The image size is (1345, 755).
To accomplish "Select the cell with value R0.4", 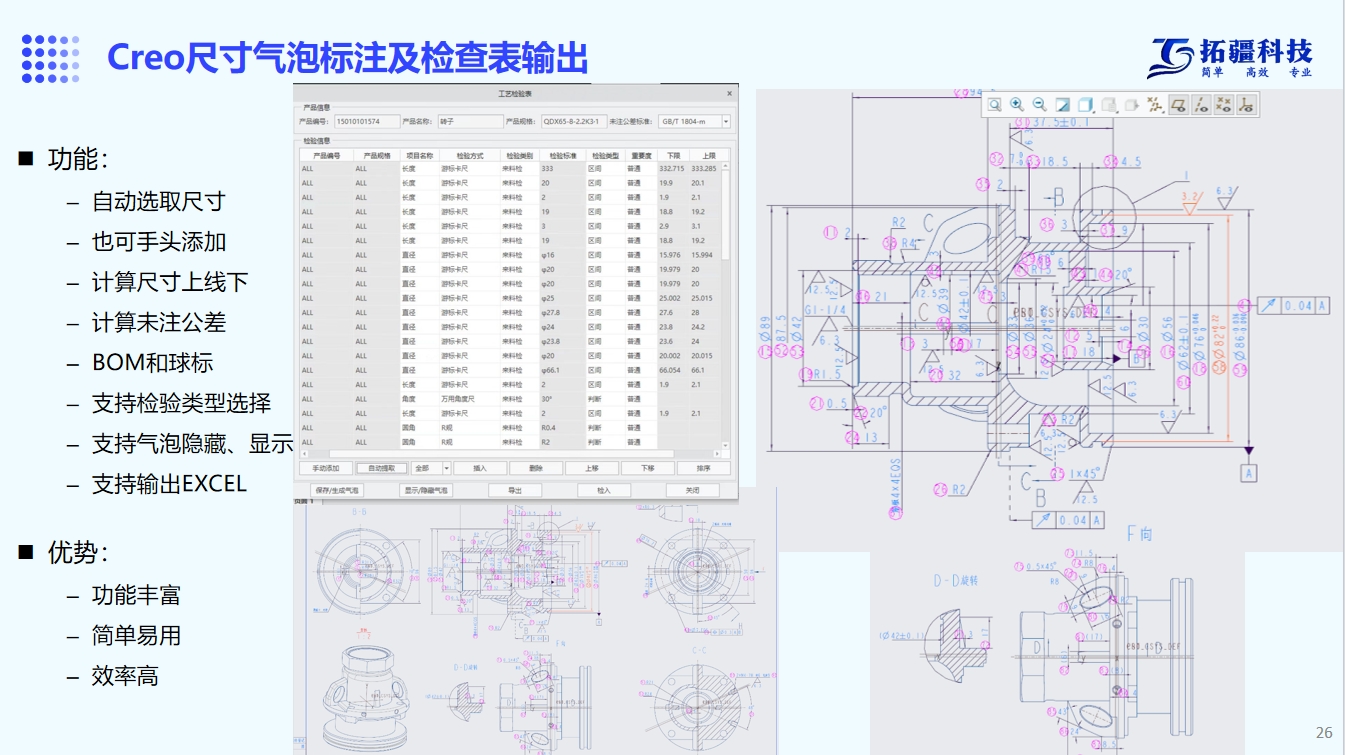I will [563, 428].
